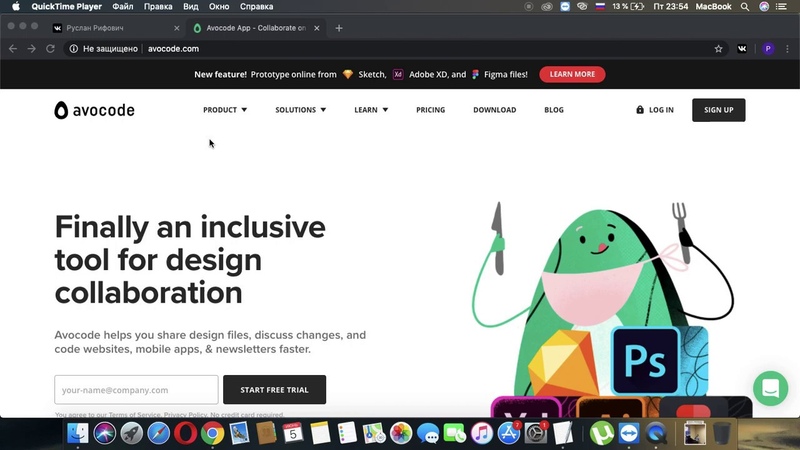Expand the LEARN dropdown menu

(x=371, y=110)
